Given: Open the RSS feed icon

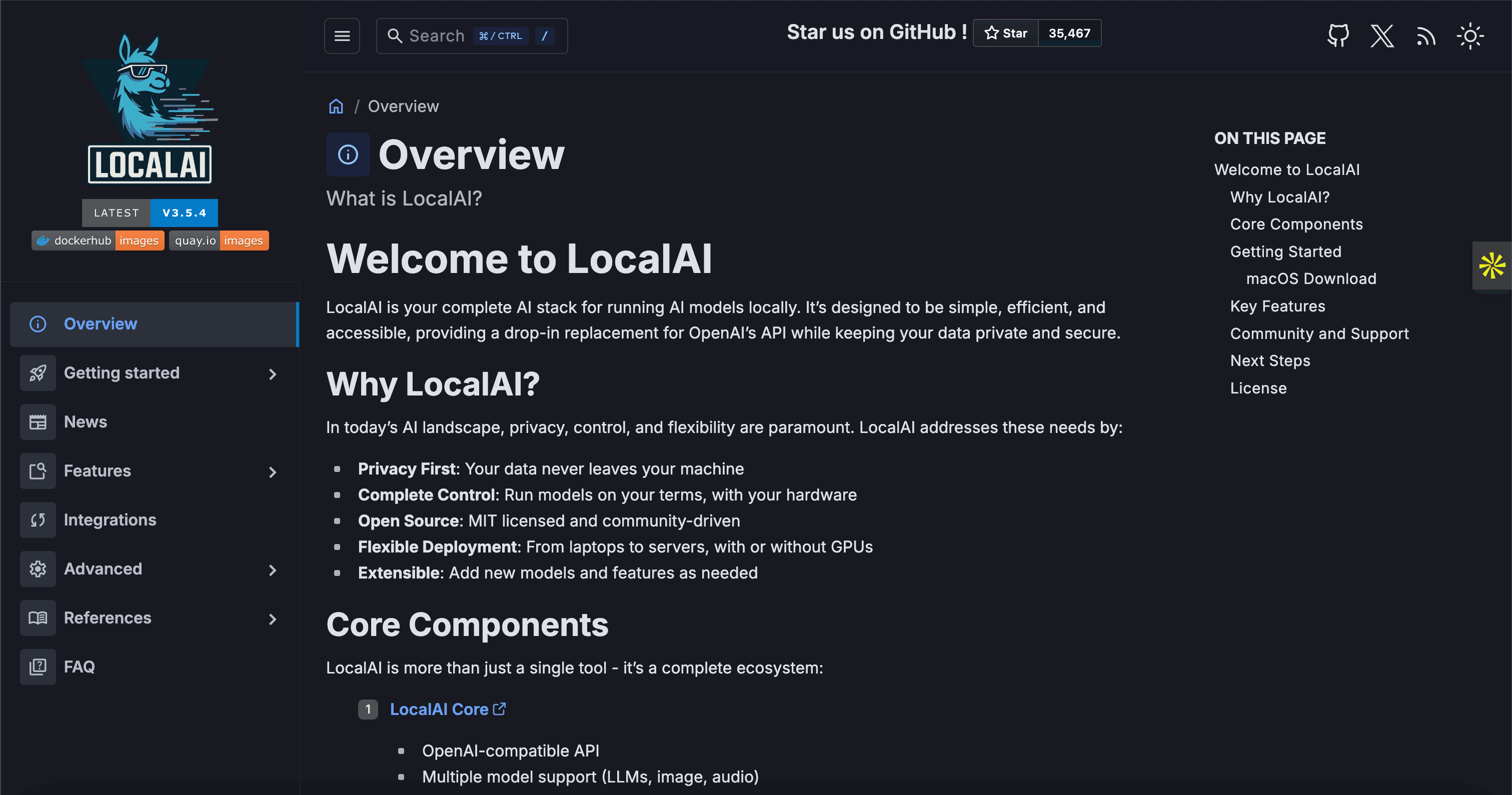Looking at the screenshot, I should point(1426,36).
